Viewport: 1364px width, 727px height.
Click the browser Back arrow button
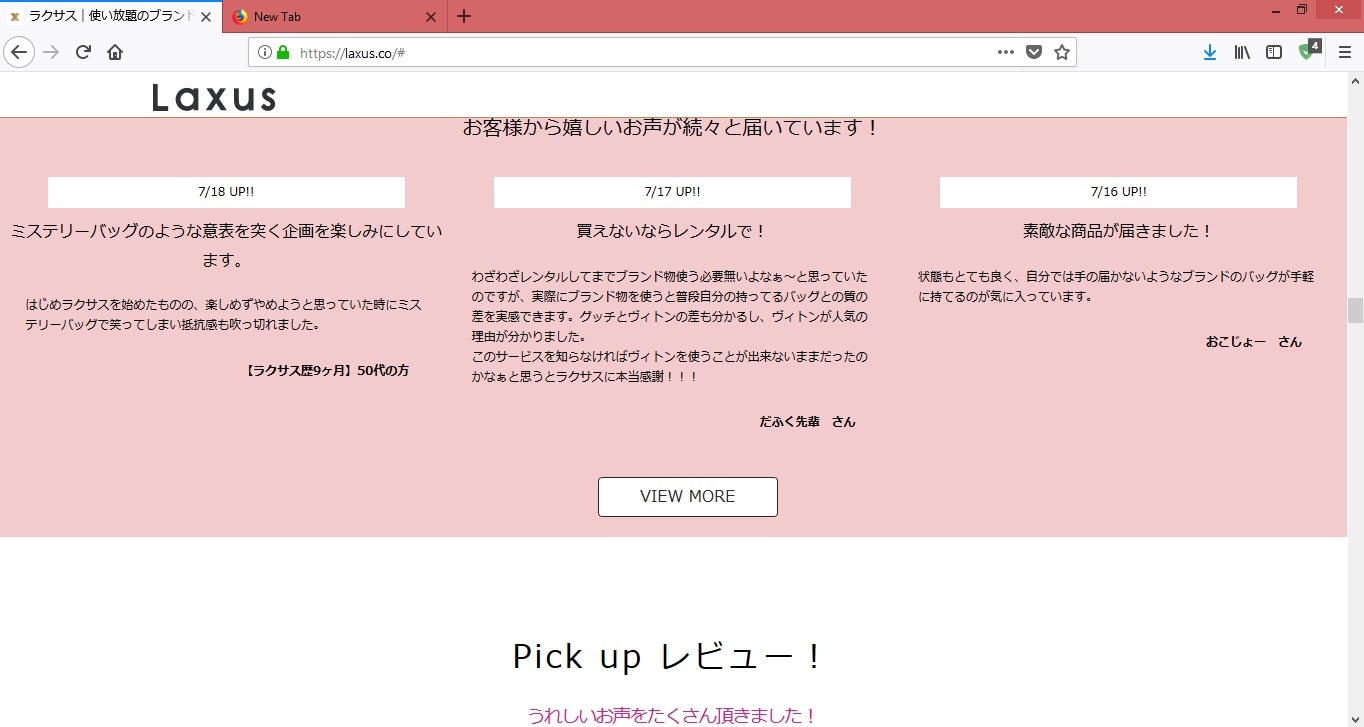(20, 52)
